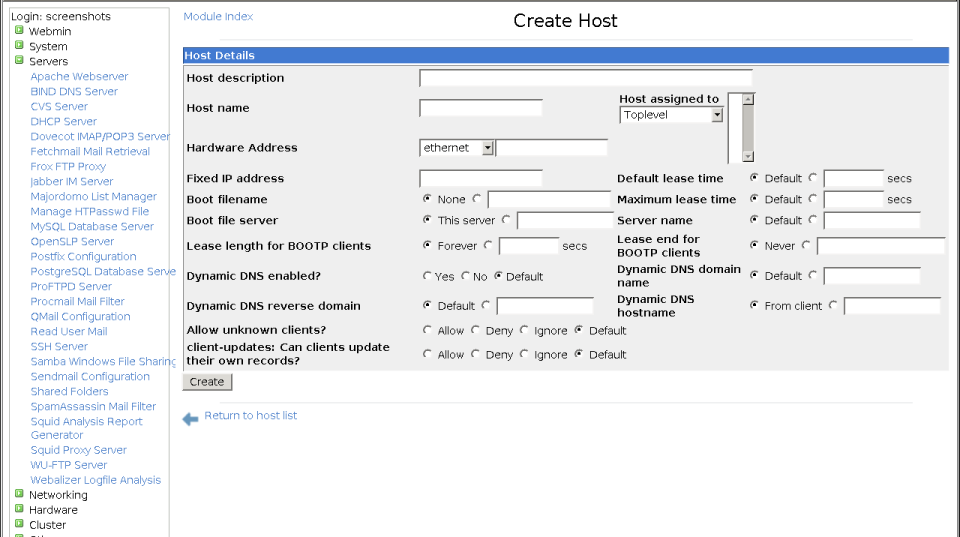Click the Create button
960x537 pixels.
(207, 381)
